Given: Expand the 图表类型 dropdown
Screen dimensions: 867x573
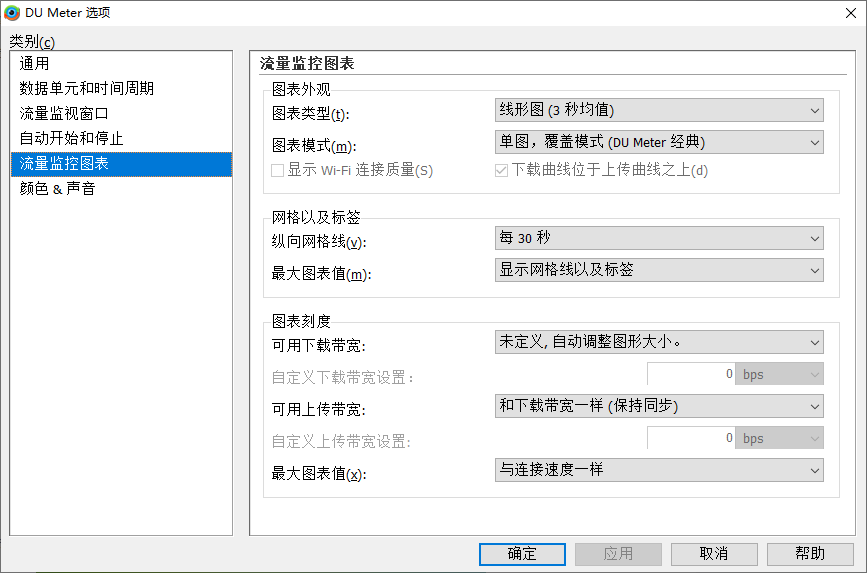Looking at the screenshot, I should (659, 110).
